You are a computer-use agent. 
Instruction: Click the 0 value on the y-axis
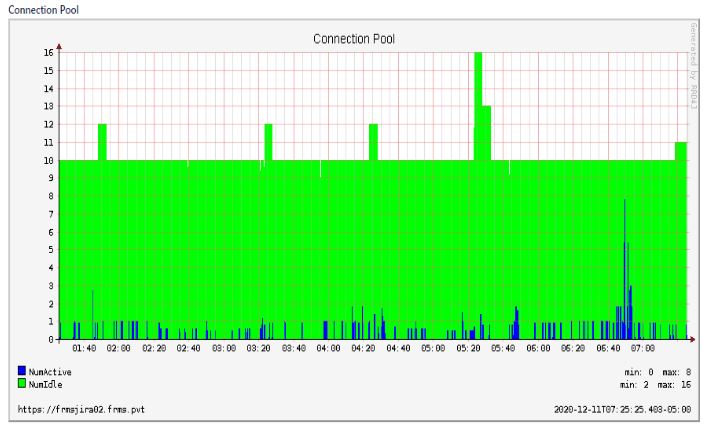(51, 339)
